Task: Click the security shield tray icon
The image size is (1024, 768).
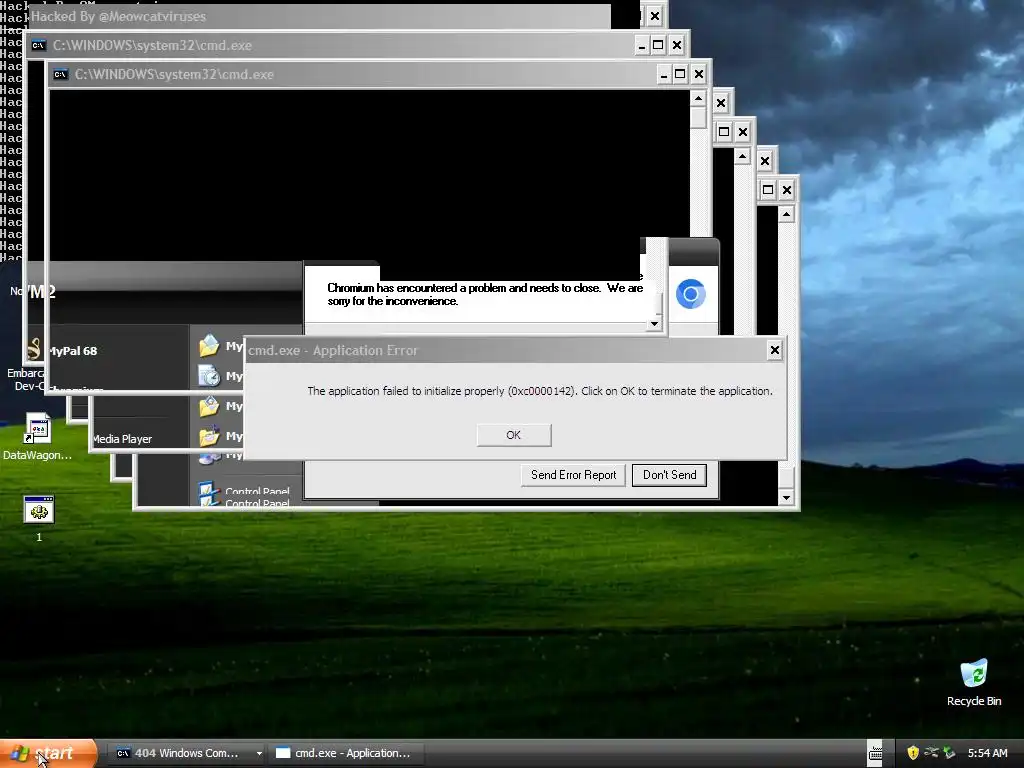Action: click(x=913, y=753)
